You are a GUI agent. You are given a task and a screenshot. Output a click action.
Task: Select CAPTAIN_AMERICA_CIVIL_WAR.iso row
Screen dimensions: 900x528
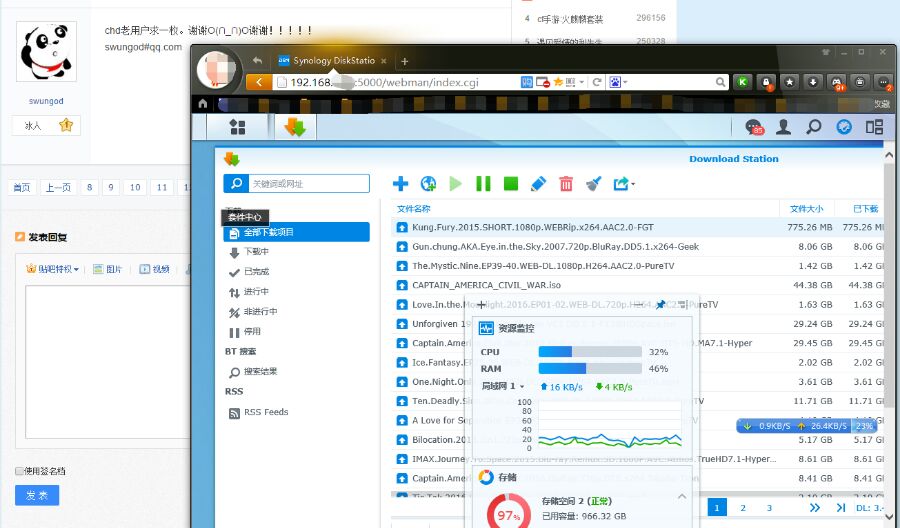(x=637, y=285)
